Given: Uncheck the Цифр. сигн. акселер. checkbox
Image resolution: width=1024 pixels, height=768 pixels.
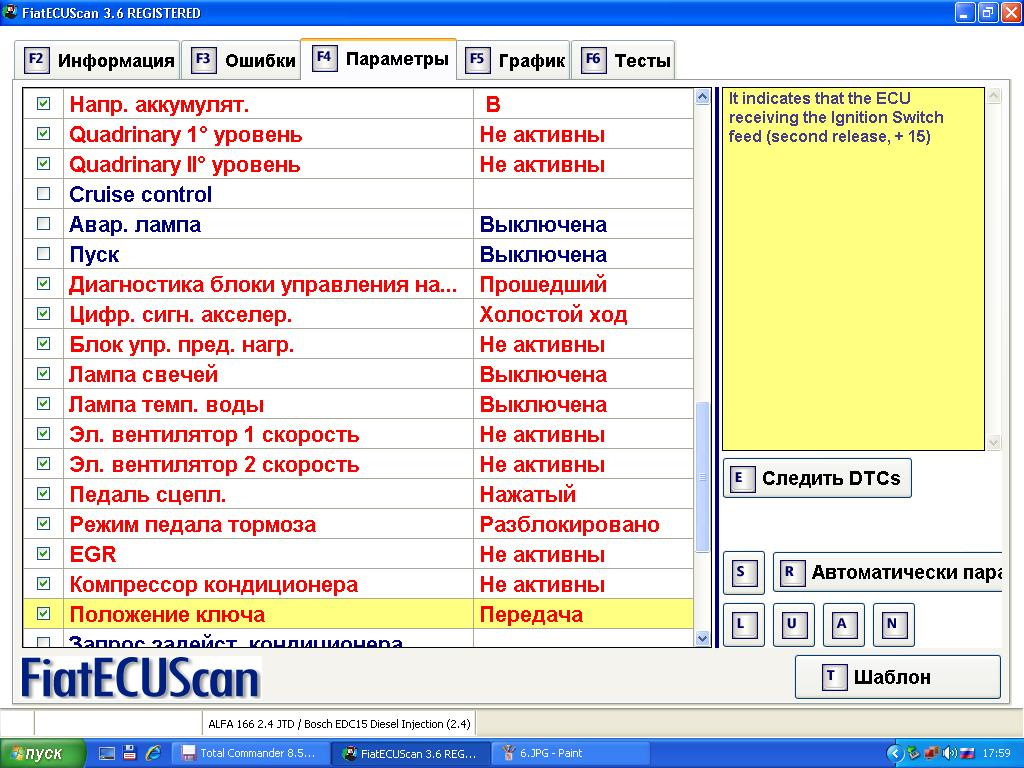Looking at the screenshot, I should click(43, 314).
